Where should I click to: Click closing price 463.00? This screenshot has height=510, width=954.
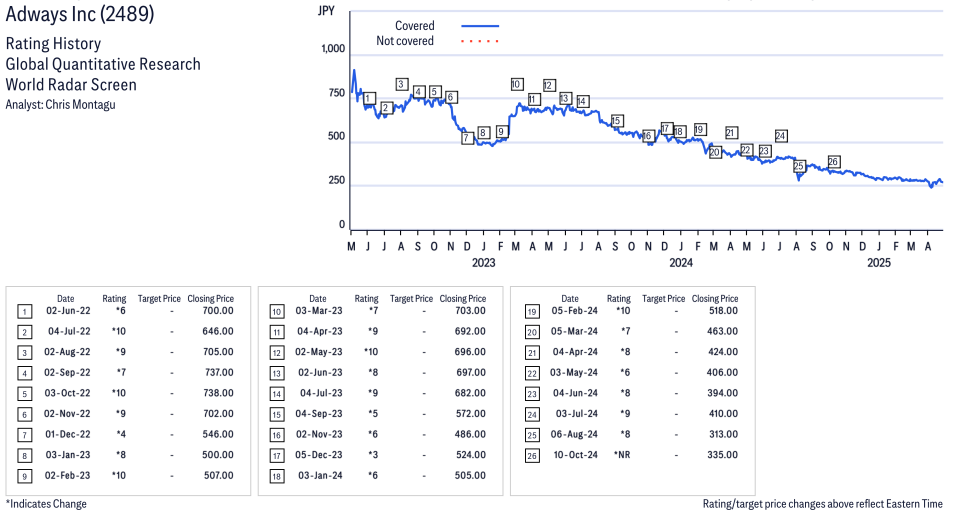722,331
